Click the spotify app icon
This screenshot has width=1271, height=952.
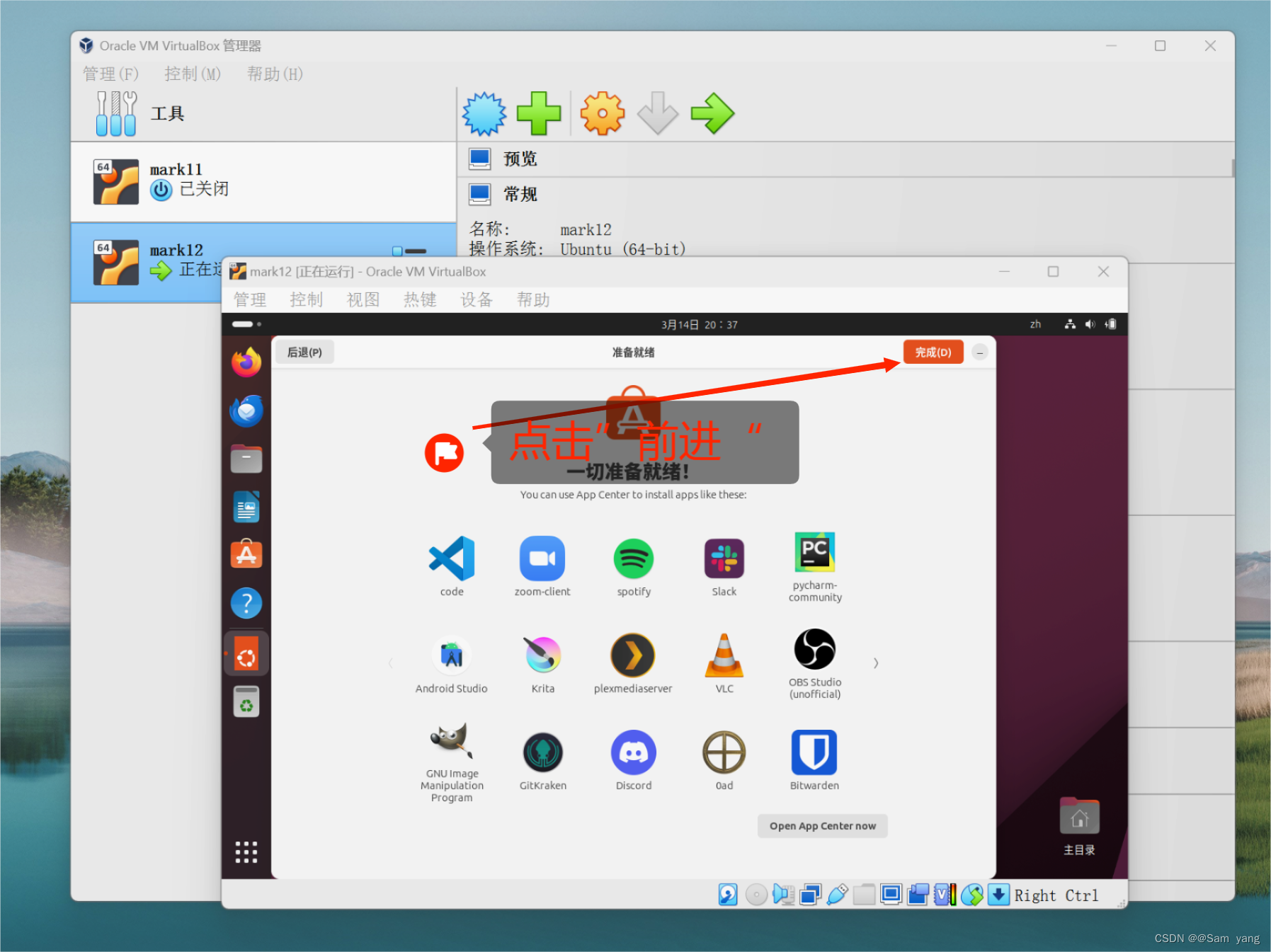pos(634,558)
